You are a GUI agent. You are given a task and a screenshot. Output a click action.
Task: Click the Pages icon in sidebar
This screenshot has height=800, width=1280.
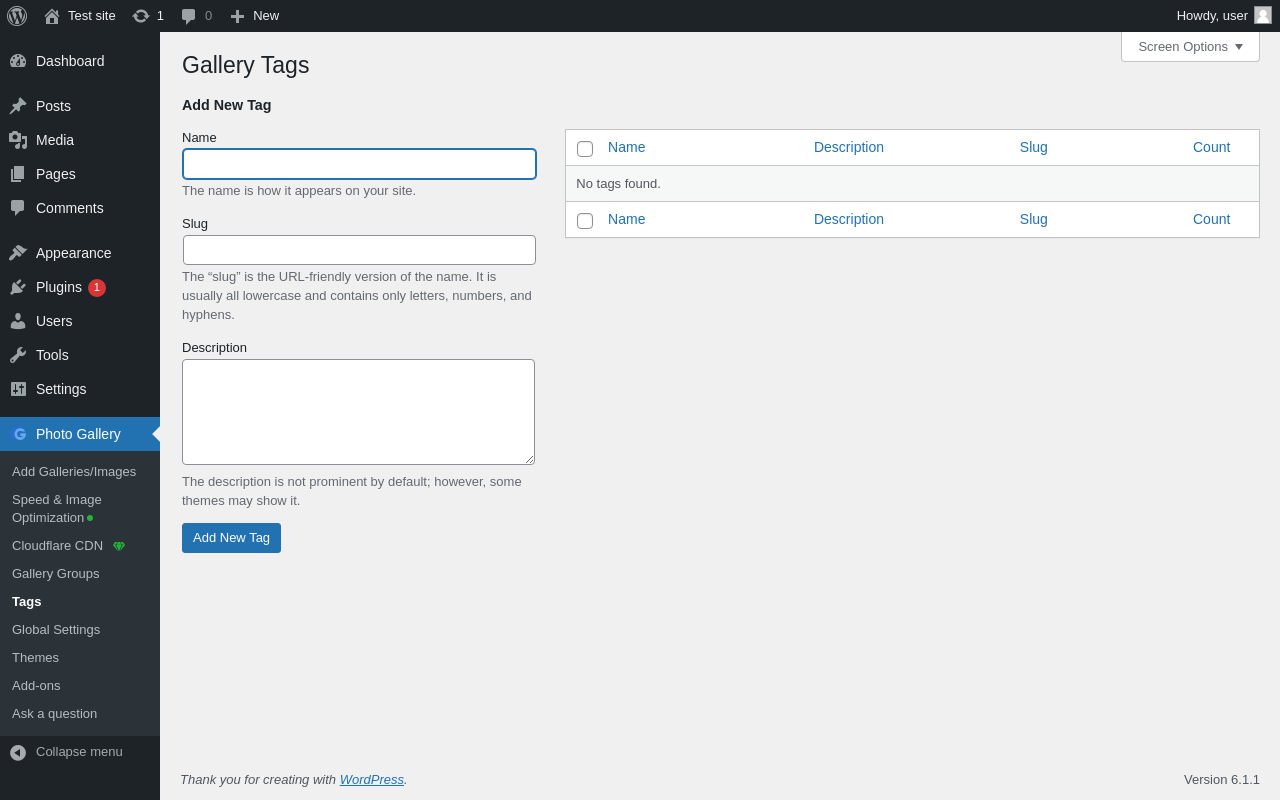[x=18, y=174]
